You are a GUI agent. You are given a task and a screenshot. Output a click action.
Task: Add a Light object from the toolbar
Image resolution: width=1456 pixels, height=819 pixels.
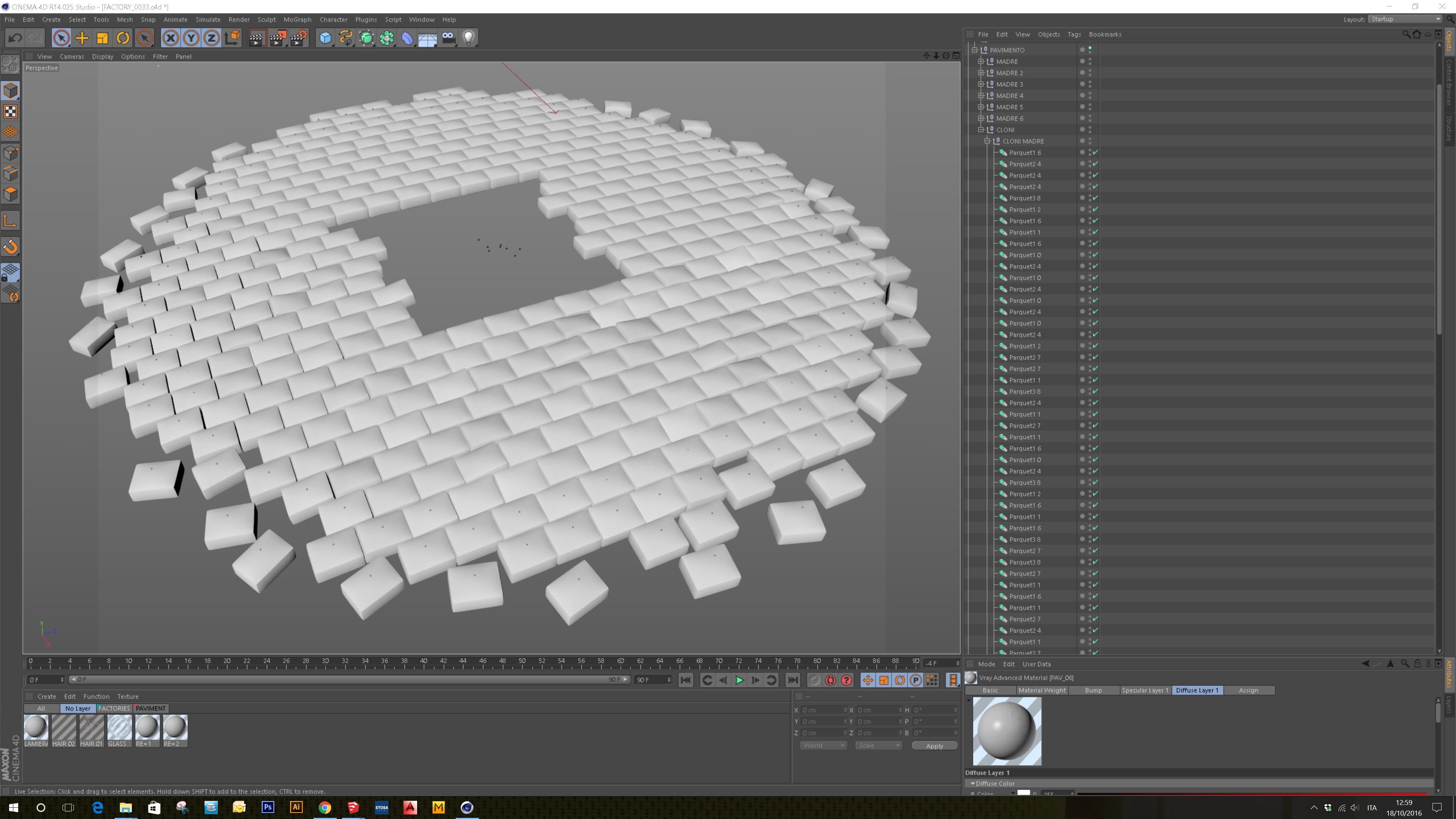(x=469, y=38)
